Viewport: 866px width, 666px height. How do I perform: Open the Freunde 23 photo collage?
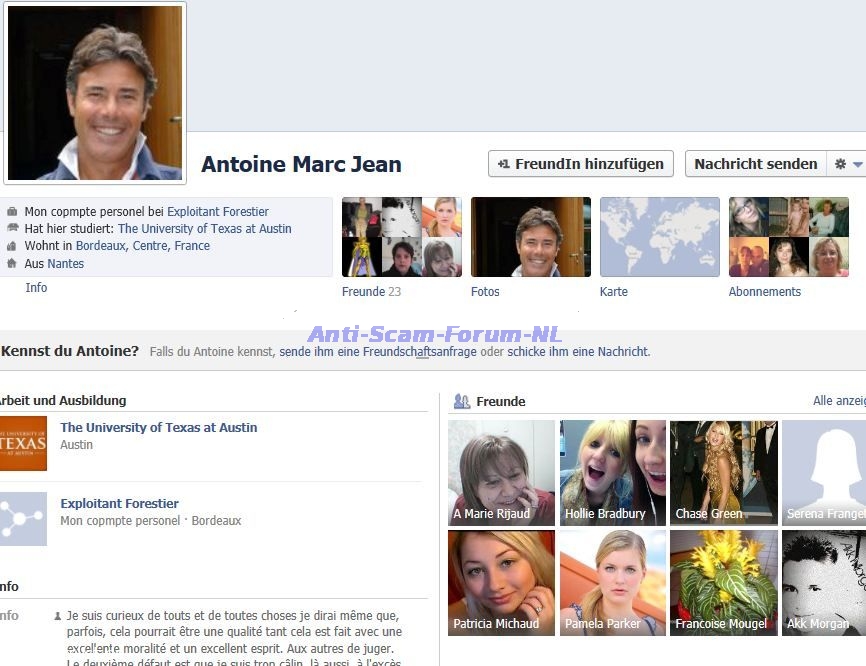pos(401,237)
